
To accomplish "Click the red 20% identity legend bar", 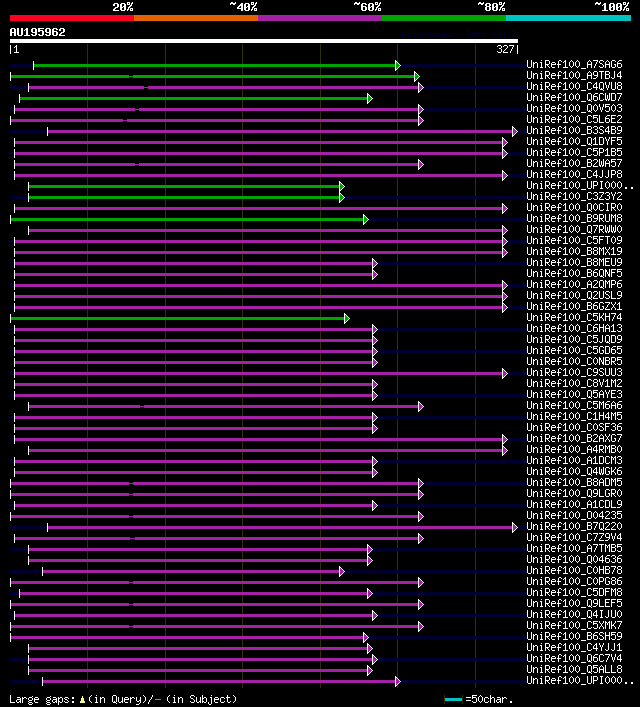I will tap(72, 18).
